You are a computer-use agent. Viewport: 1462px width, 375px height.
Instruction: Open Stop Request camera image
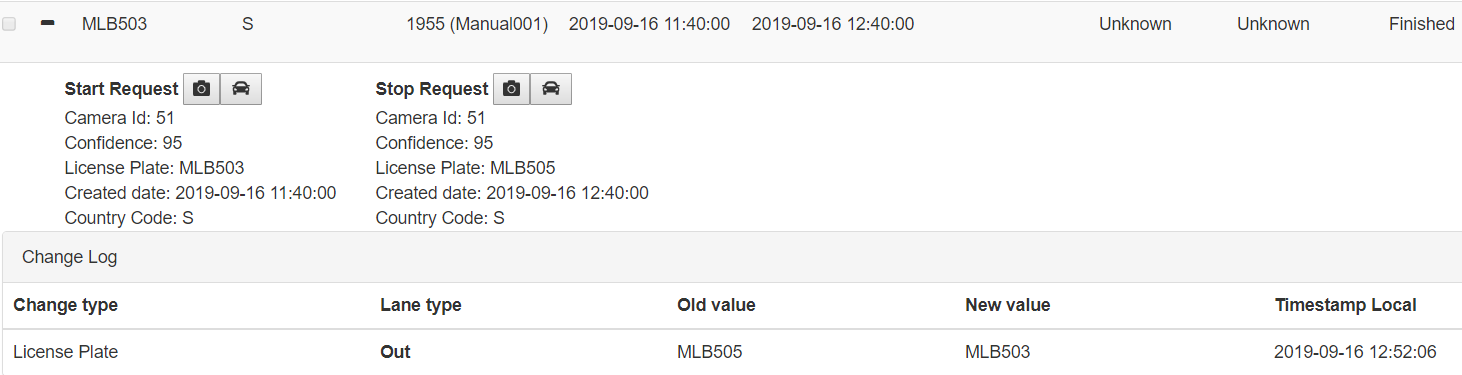point(511,89)
